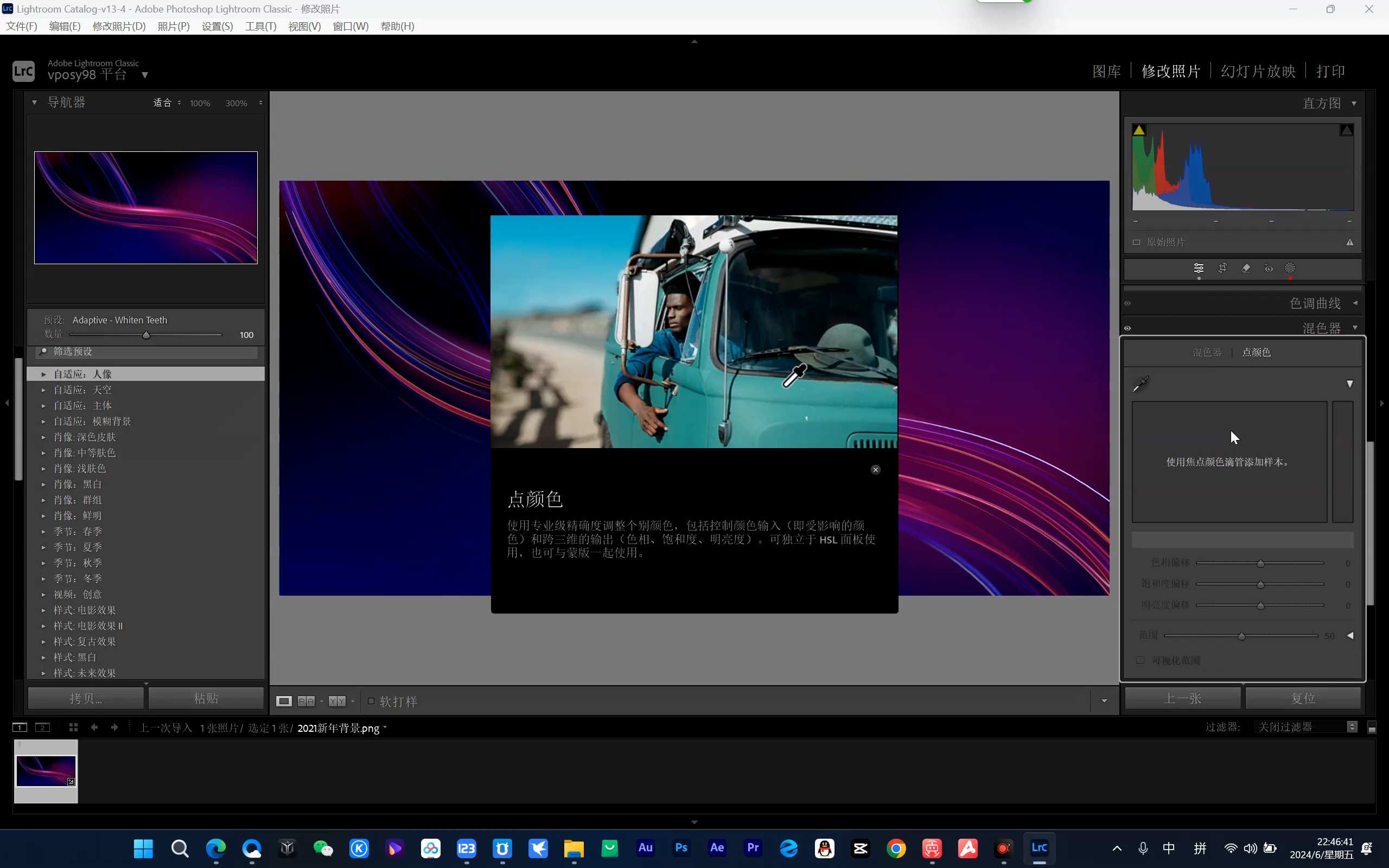Image resolution: width=1389 pixels, height=868 pixels.
Task: Switch to the 混色器 tab
Action: (x=1207, y=353)
